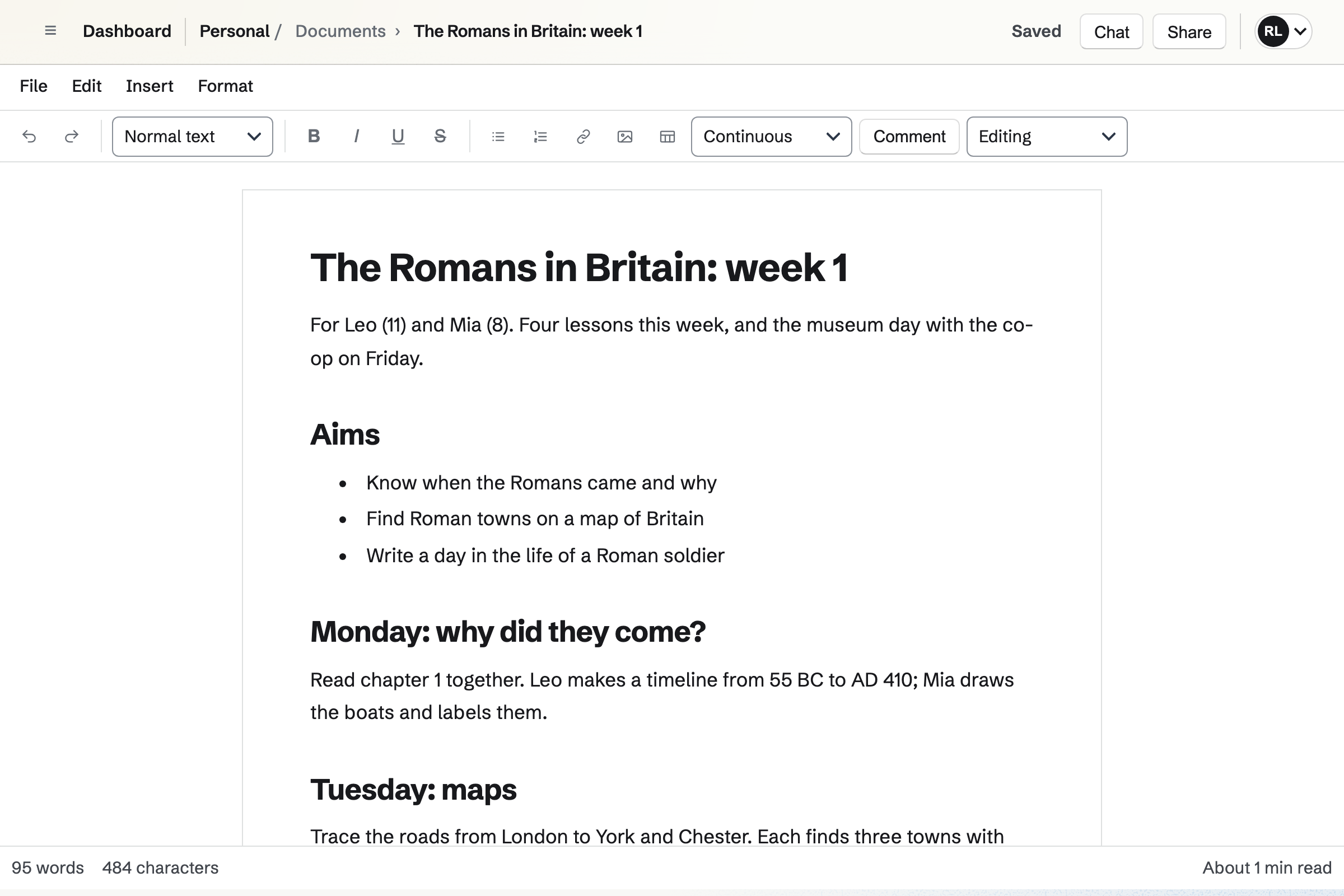Viewport: 1344px width, 896px height.
Task: Insert an image
Action: pyautogui.click(x=625, y=137)
